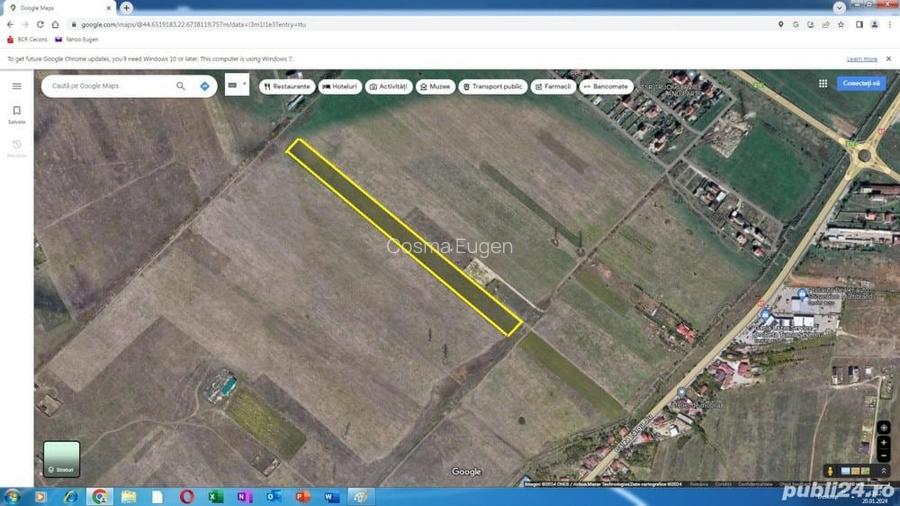
Task: Click the Learn more update link
Action: [862, 59]
